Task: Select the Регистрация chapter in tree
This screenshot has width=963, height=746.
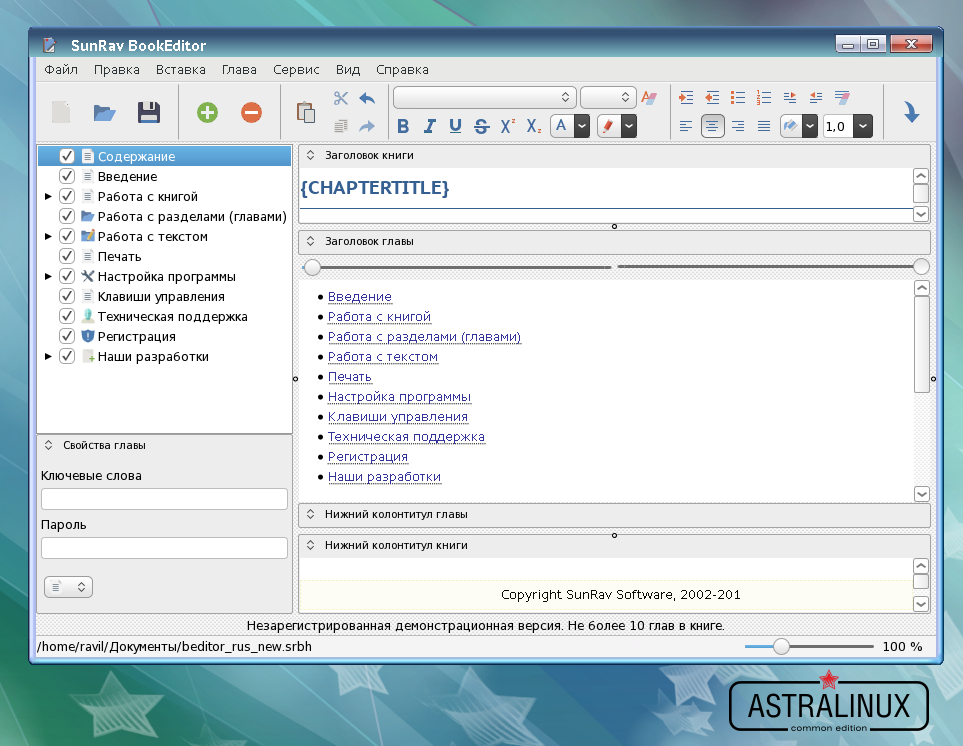Action: (136, 336)
